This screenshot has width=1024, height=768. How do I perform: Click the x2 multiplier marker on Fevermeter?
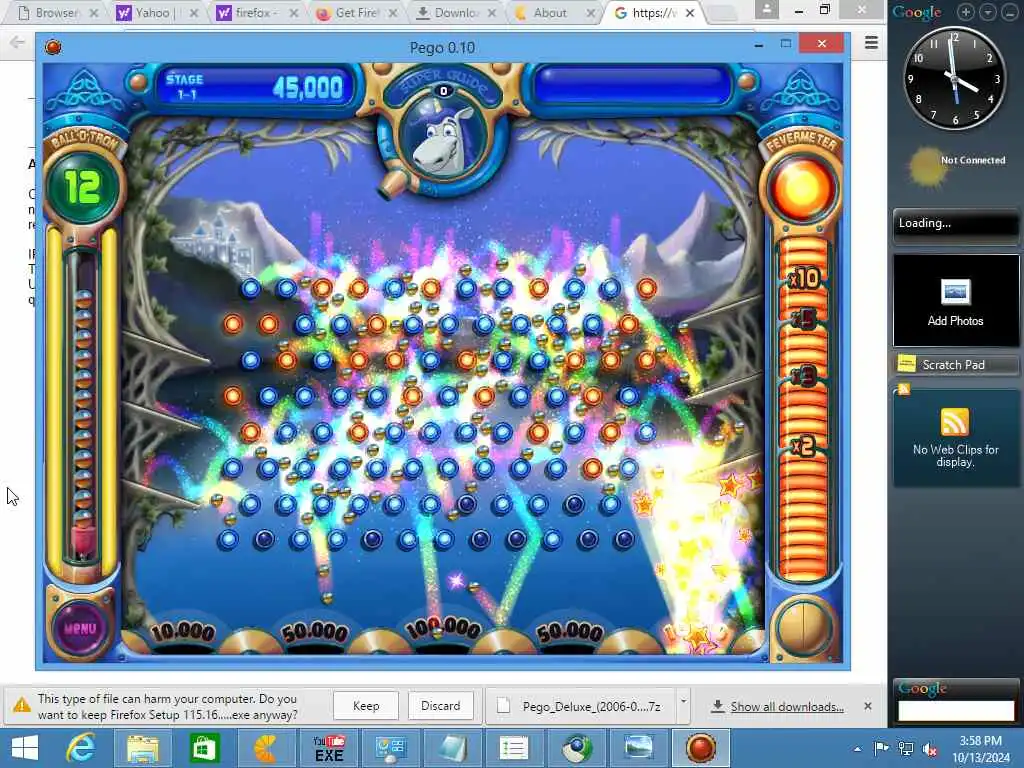click(x=803, y=446)
